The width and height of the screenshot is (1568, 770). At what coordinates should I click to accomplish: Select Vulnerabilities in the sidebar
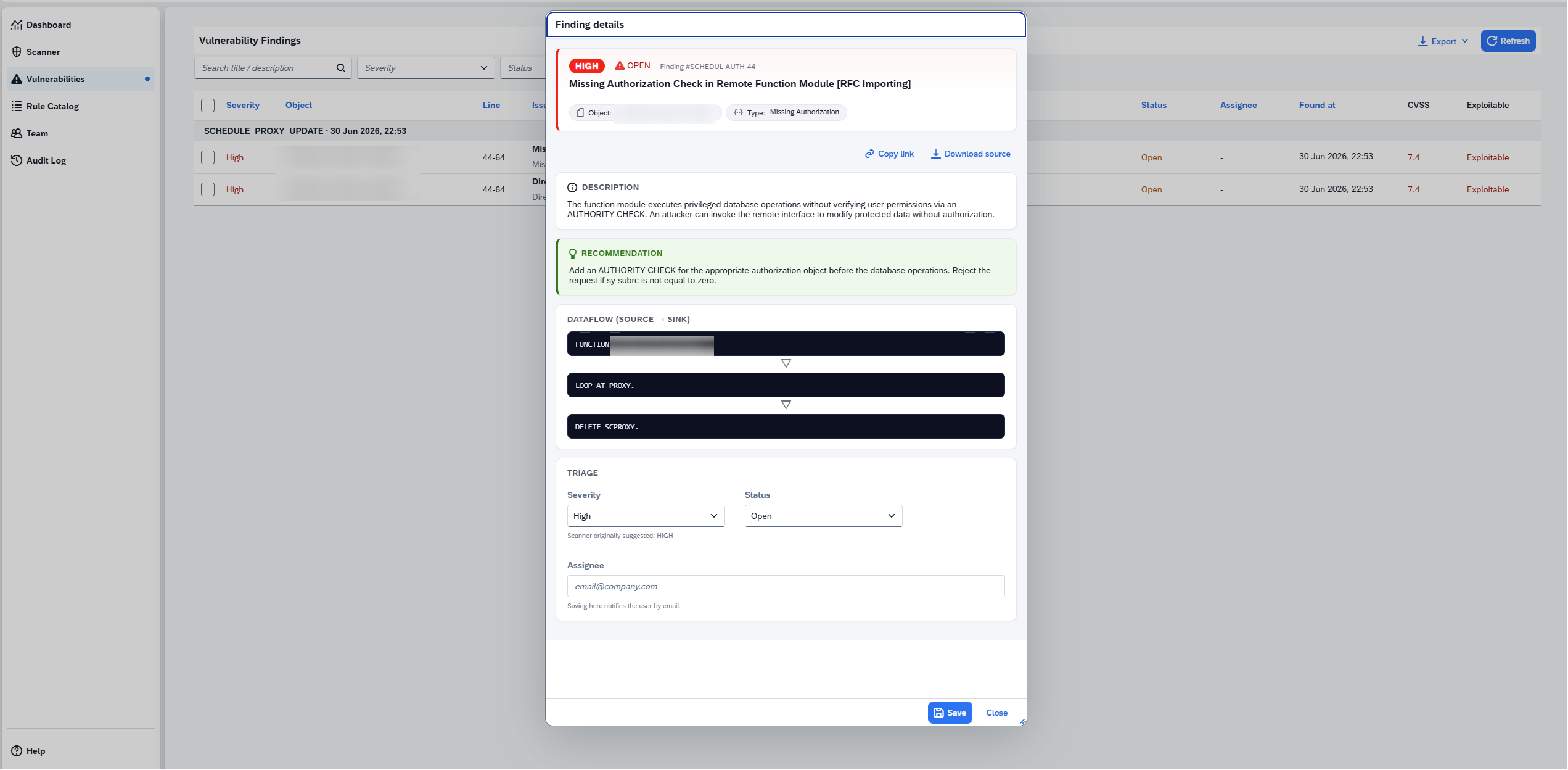[81, 79]
